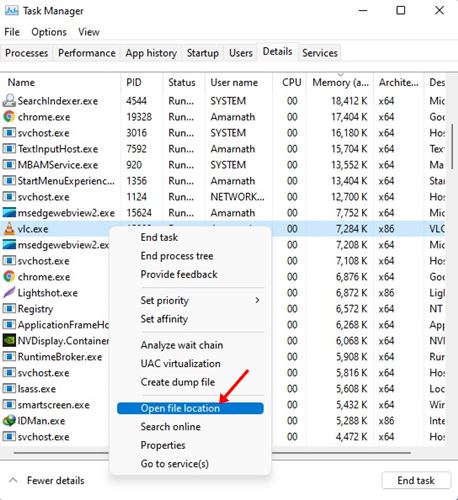Click the vertical scrollbar thumb
This screenshot has height=500, width=458.
(452, 147)
